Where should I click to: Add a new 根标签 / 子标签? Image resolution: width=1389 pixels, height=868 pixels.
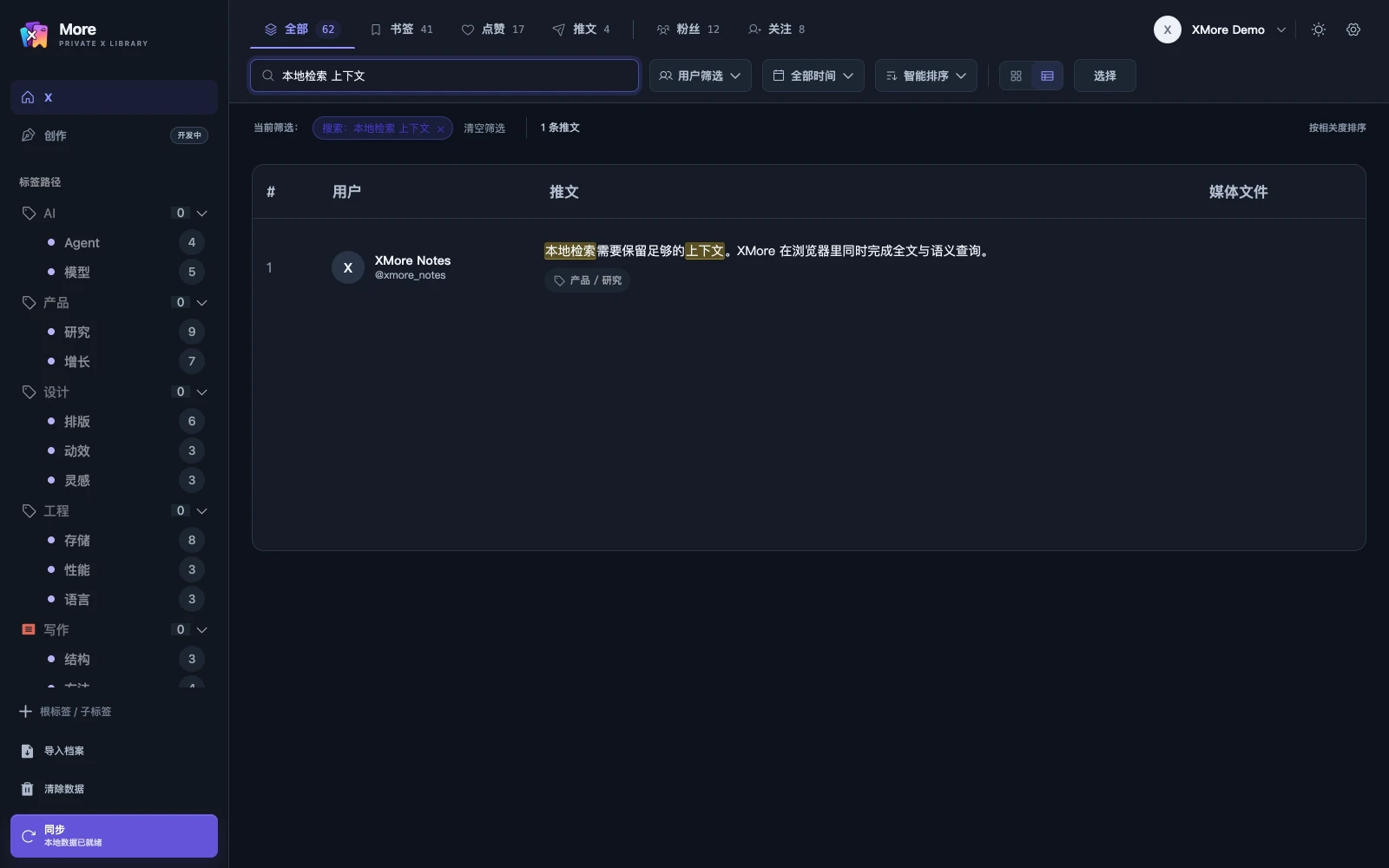[66, 712]
